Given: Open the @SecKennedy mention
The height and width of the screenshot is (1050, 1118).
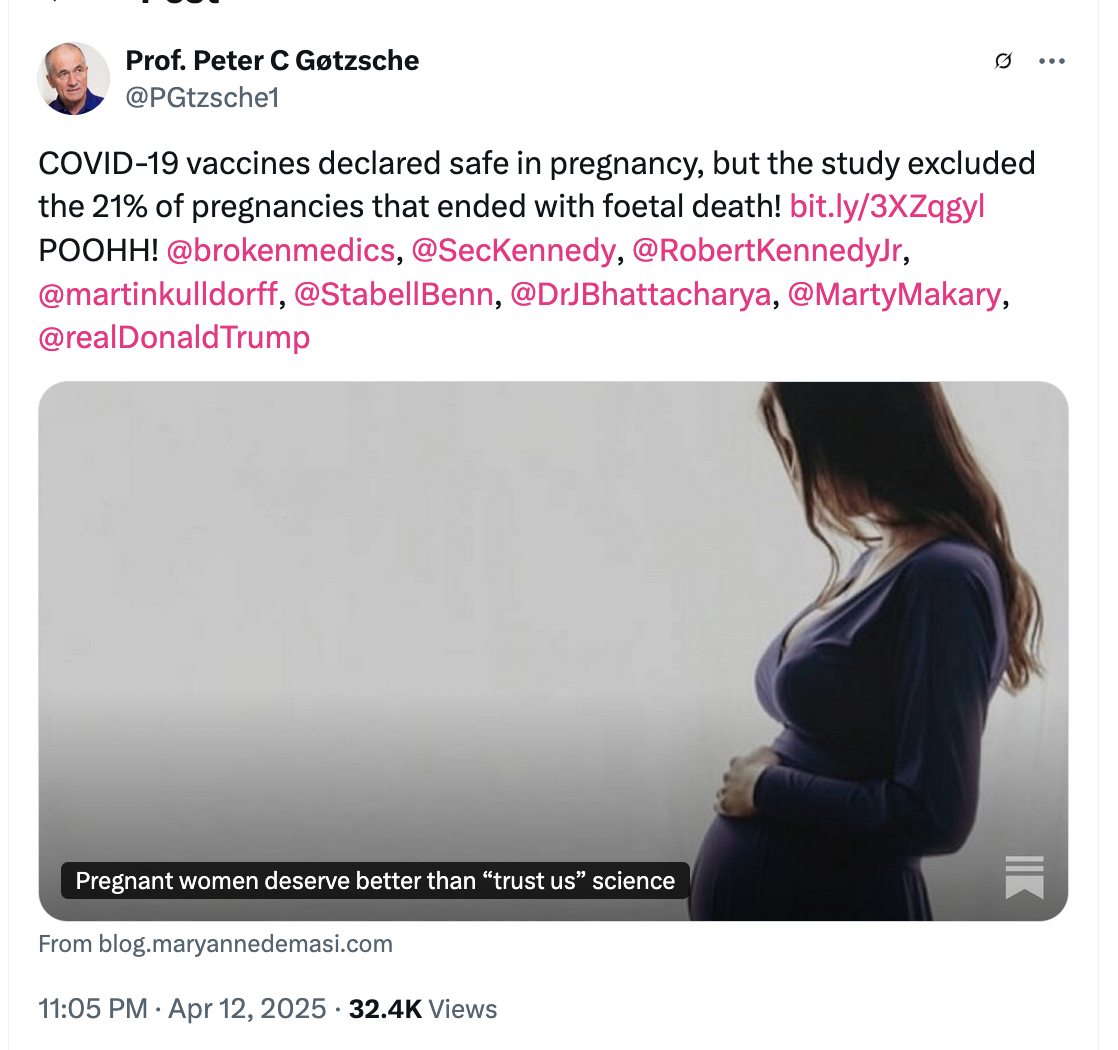Looking at the screenshot, I should tap(513, 251).
